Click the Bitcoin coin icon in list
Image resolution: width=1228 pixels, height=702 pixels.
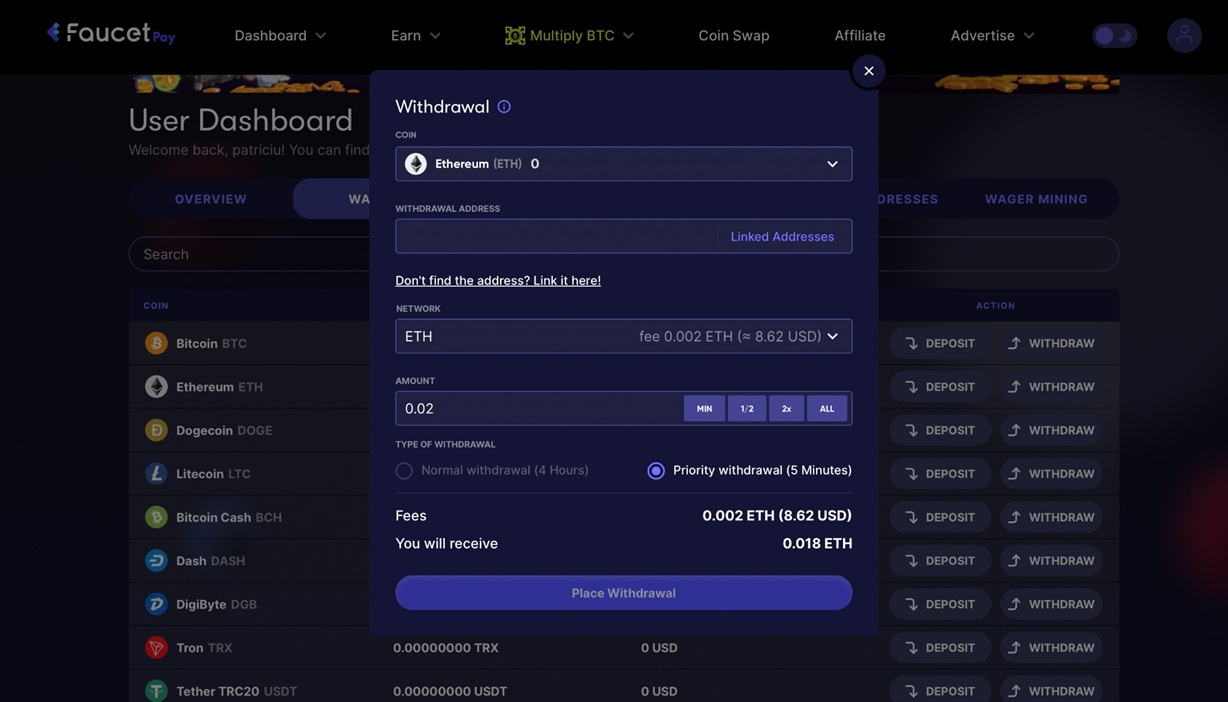pos(156,343)
